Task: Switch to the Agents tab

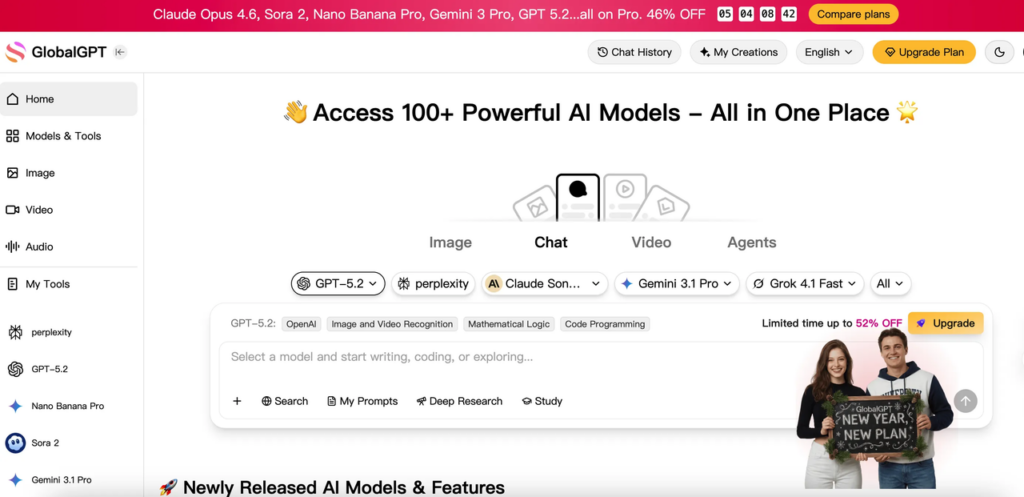Action: click(x=751, y=242)
